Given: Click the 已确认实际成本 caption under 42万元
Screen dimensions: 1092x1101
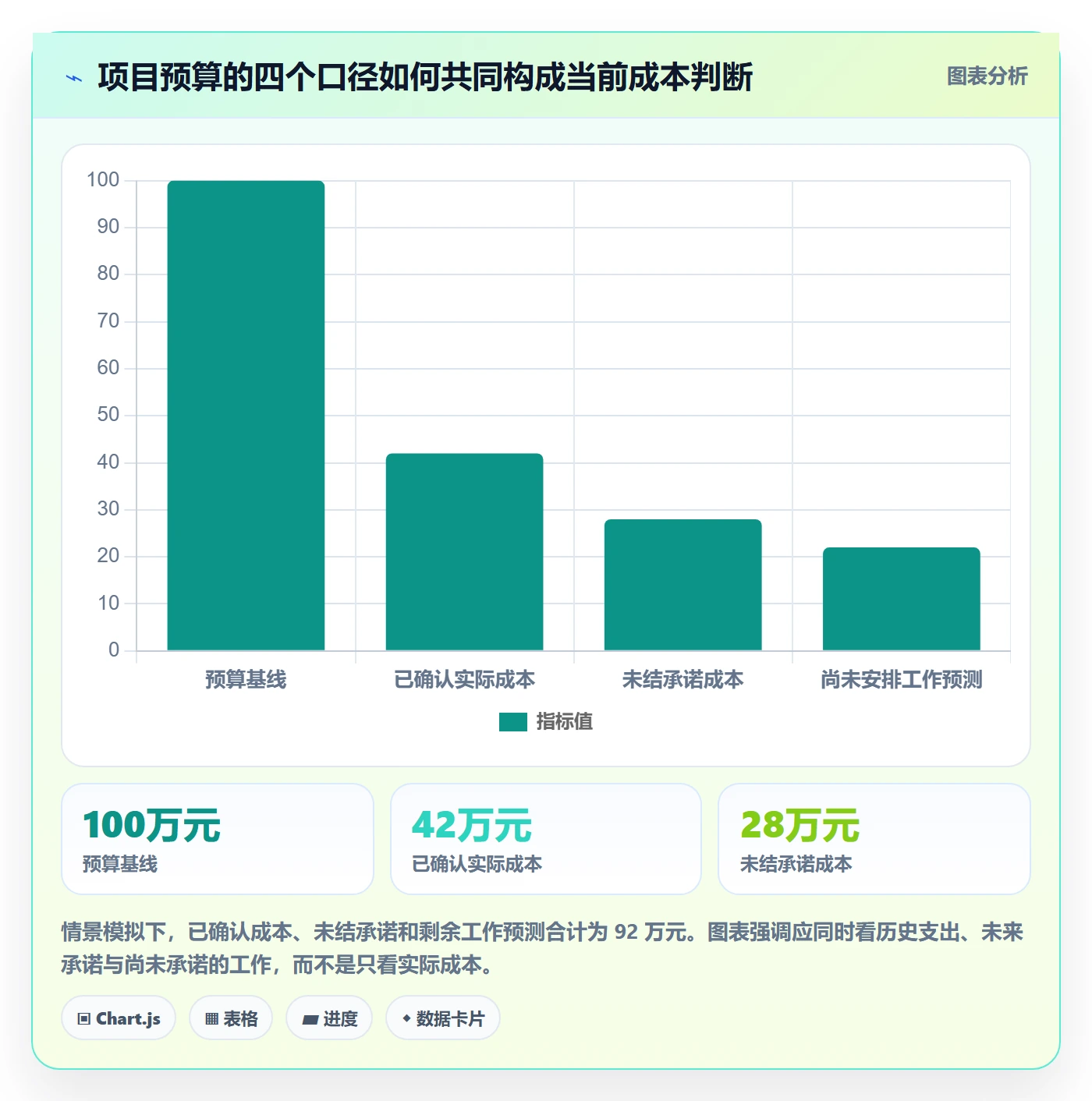Looking at the screenshot, I should tap(477, 864).
